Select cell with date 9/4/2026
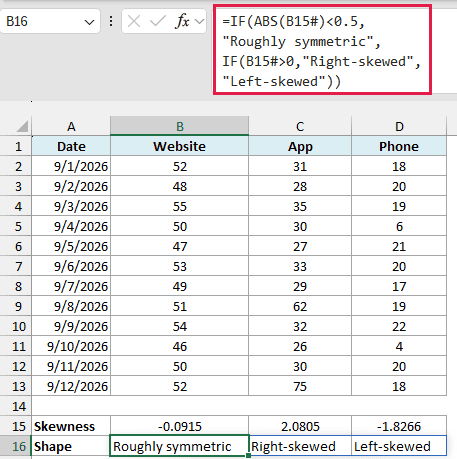The width and height of the screenshot is (457, 459). coord(71,226)
